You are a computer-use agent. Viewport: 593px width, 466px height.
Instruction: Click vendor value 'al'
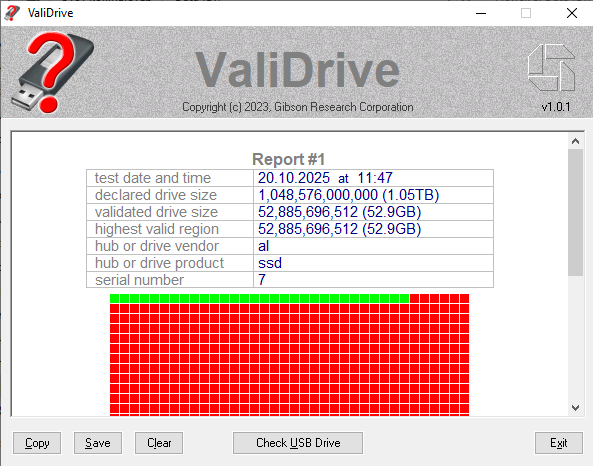point(264,246)
